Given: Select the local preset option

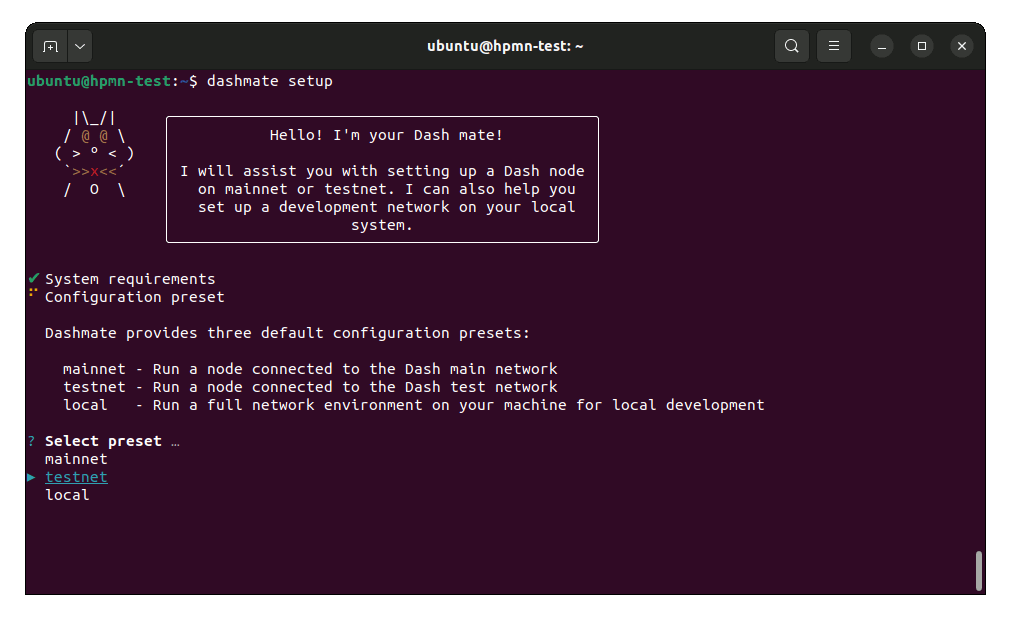Looking at the screenshot, I should coord(67,495).
